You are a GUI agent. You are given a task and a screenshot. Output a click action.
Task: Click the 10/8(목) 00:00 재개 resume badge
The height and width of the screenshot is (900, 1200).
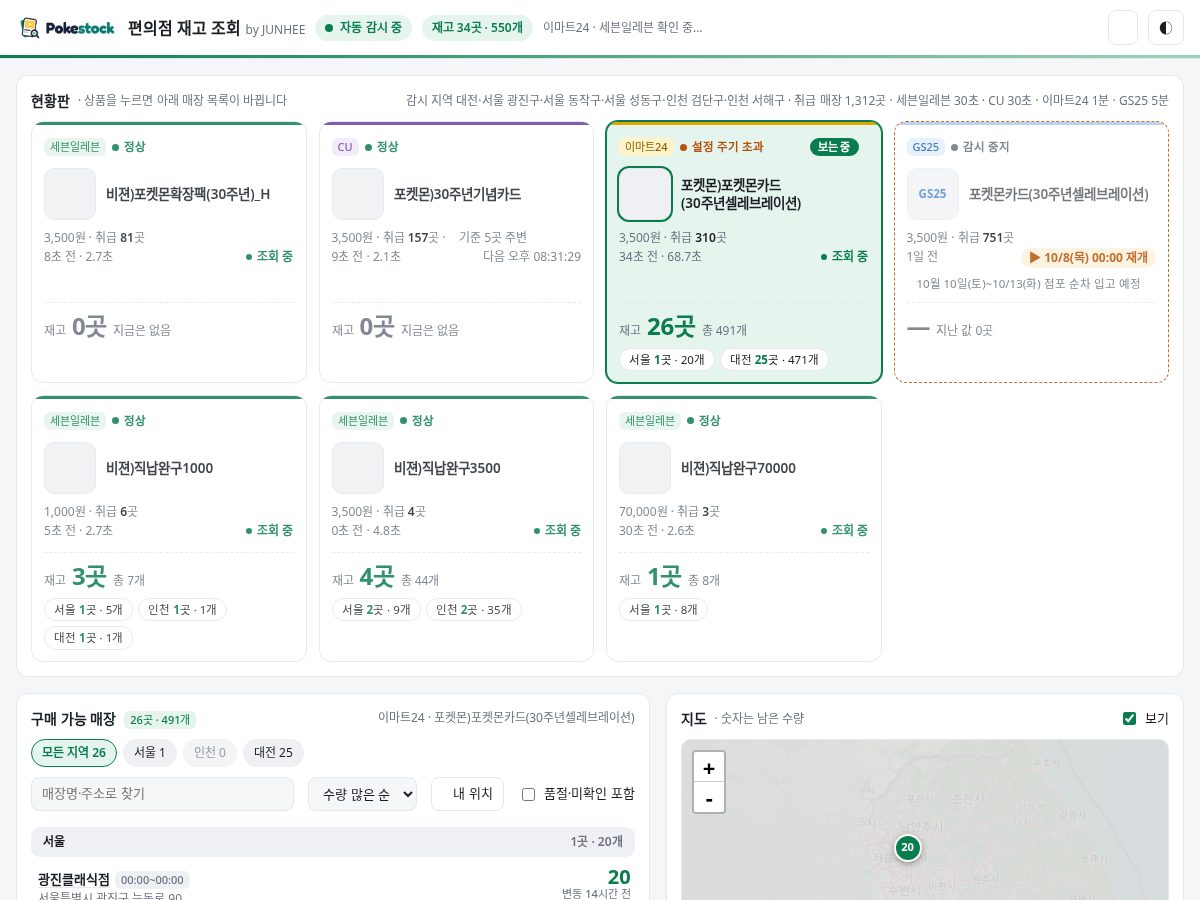click(1088, 258)
